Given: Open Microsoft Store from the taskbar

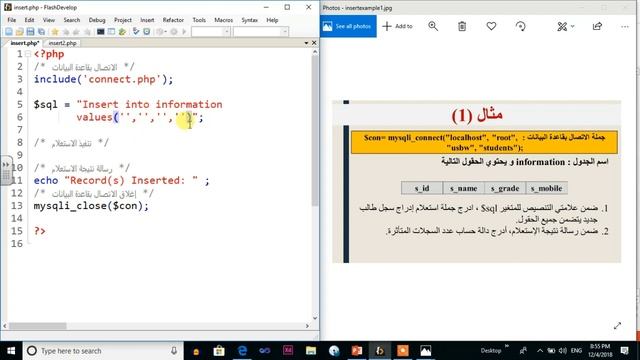Looking at the screenshot, I should point(219,351).
